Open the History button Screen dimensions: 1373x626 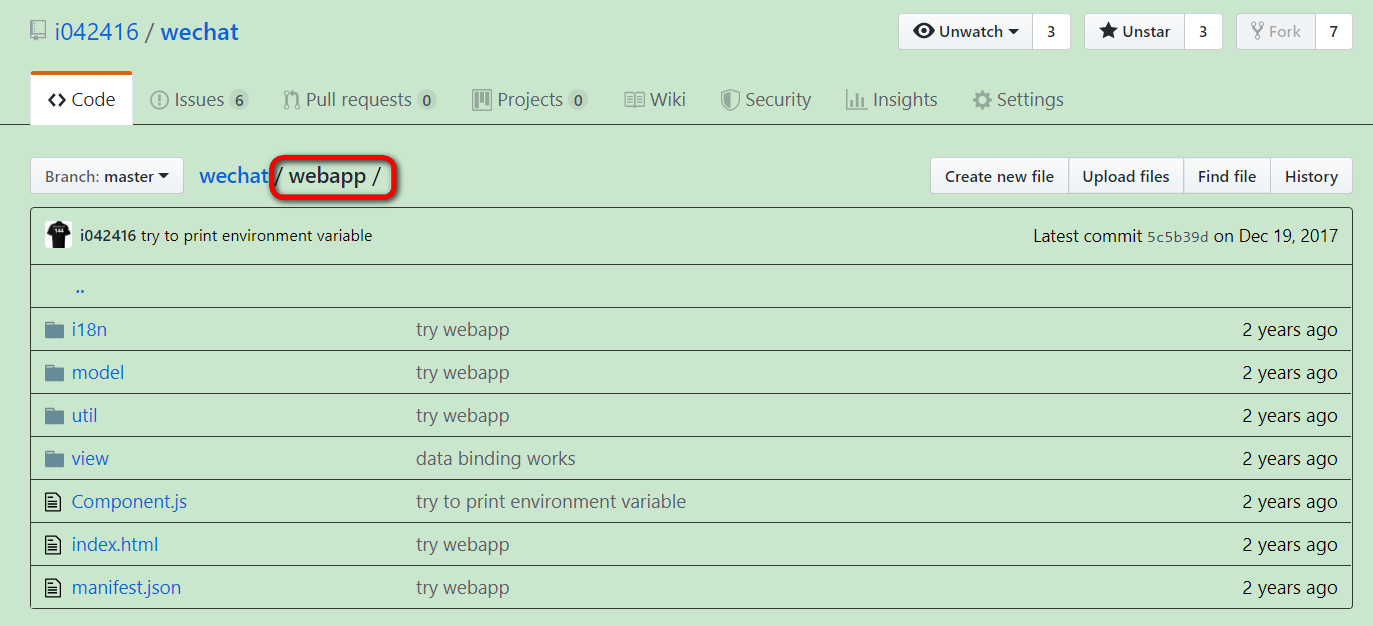(1311, 176)
